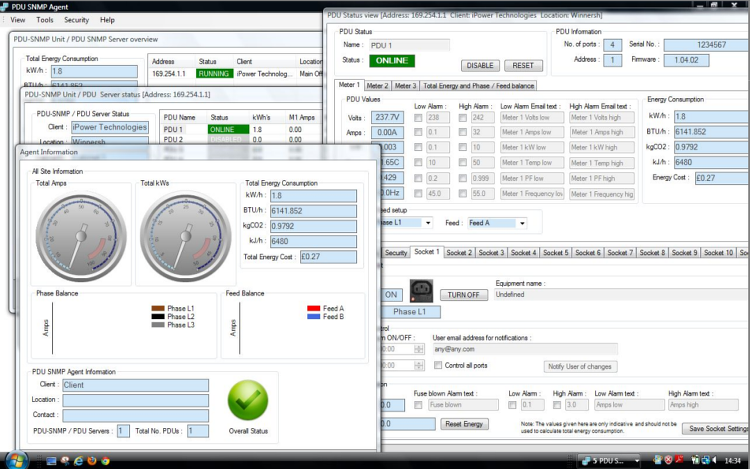This screenshot has height=469, width=750.
Task: Click the Contact field in Agent Information
Action: click(135, 415)
